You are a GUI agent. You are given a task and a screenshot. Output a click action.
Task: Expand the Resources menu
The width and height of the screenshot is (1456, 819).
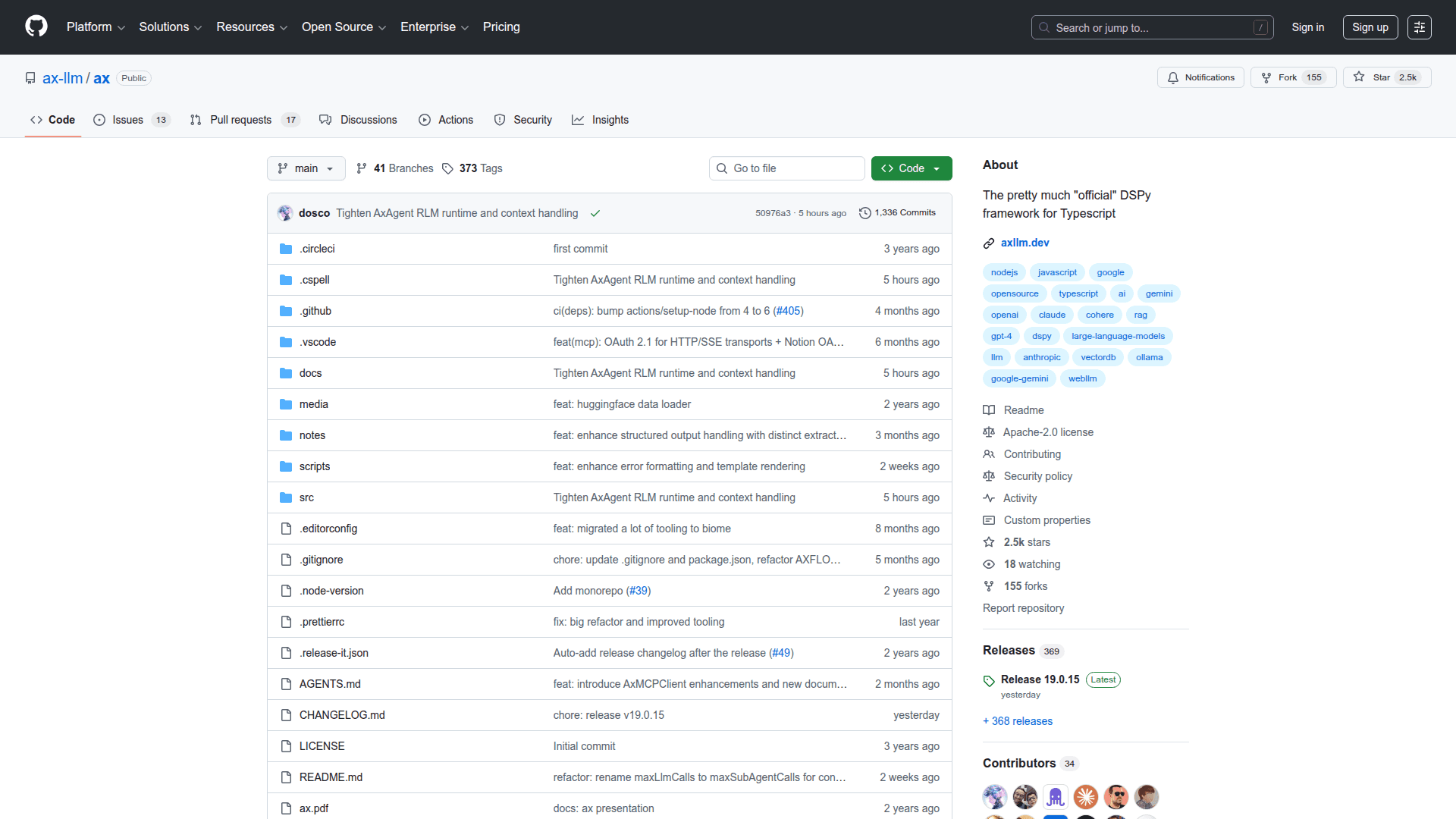[252, 27]
